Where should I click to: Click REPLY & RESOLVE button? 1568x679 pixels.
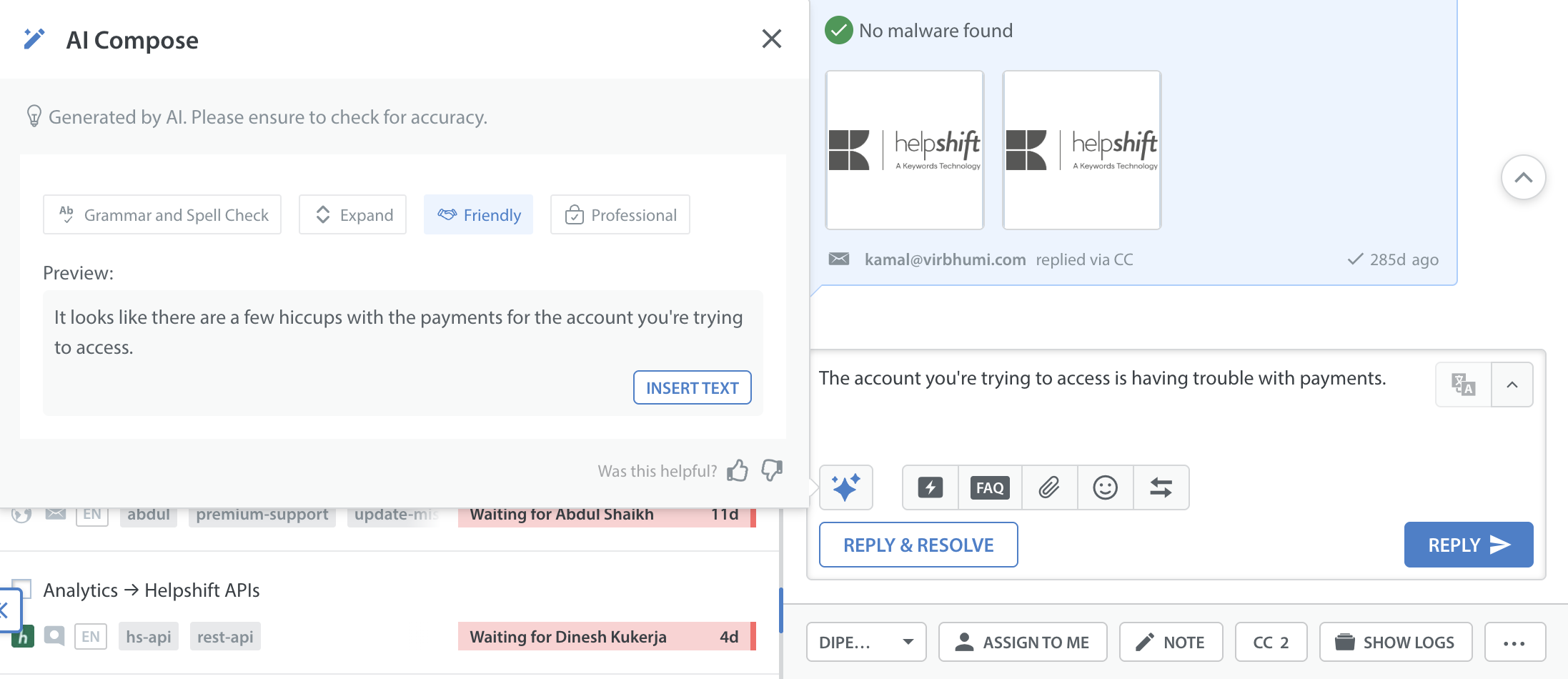pyautogui.click(x=918, y=545)
